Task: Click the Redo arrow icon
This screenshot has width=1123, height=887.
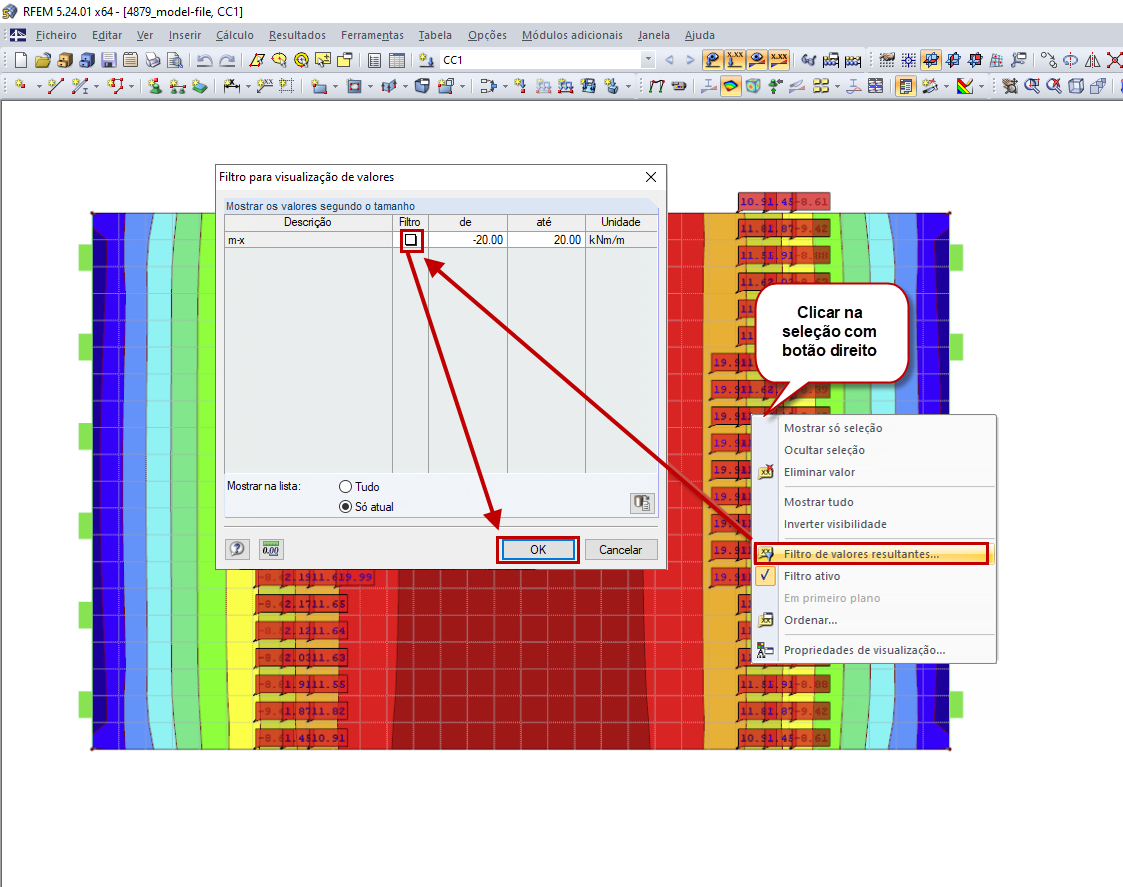Action: pyautogui.click(x=227, y=60)
